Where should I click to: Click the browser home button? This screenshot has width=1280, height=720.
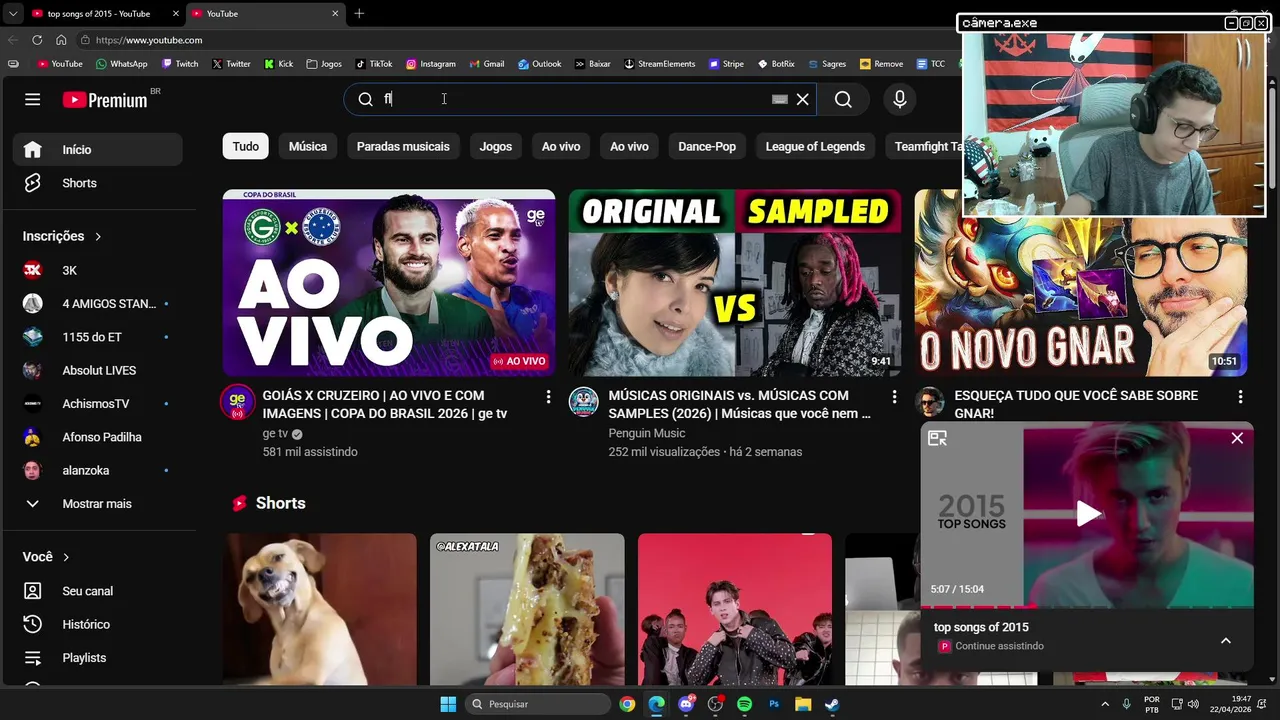(61, 40)
